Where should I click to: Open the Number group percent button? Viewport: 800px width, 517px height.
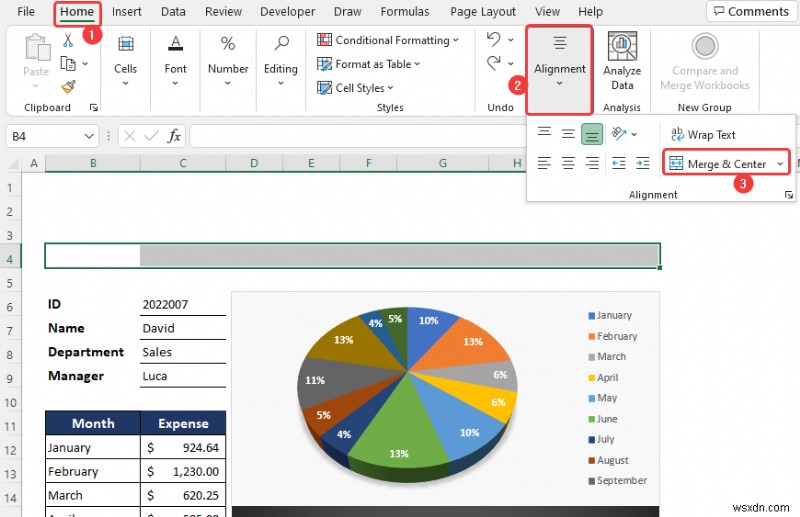228,61
